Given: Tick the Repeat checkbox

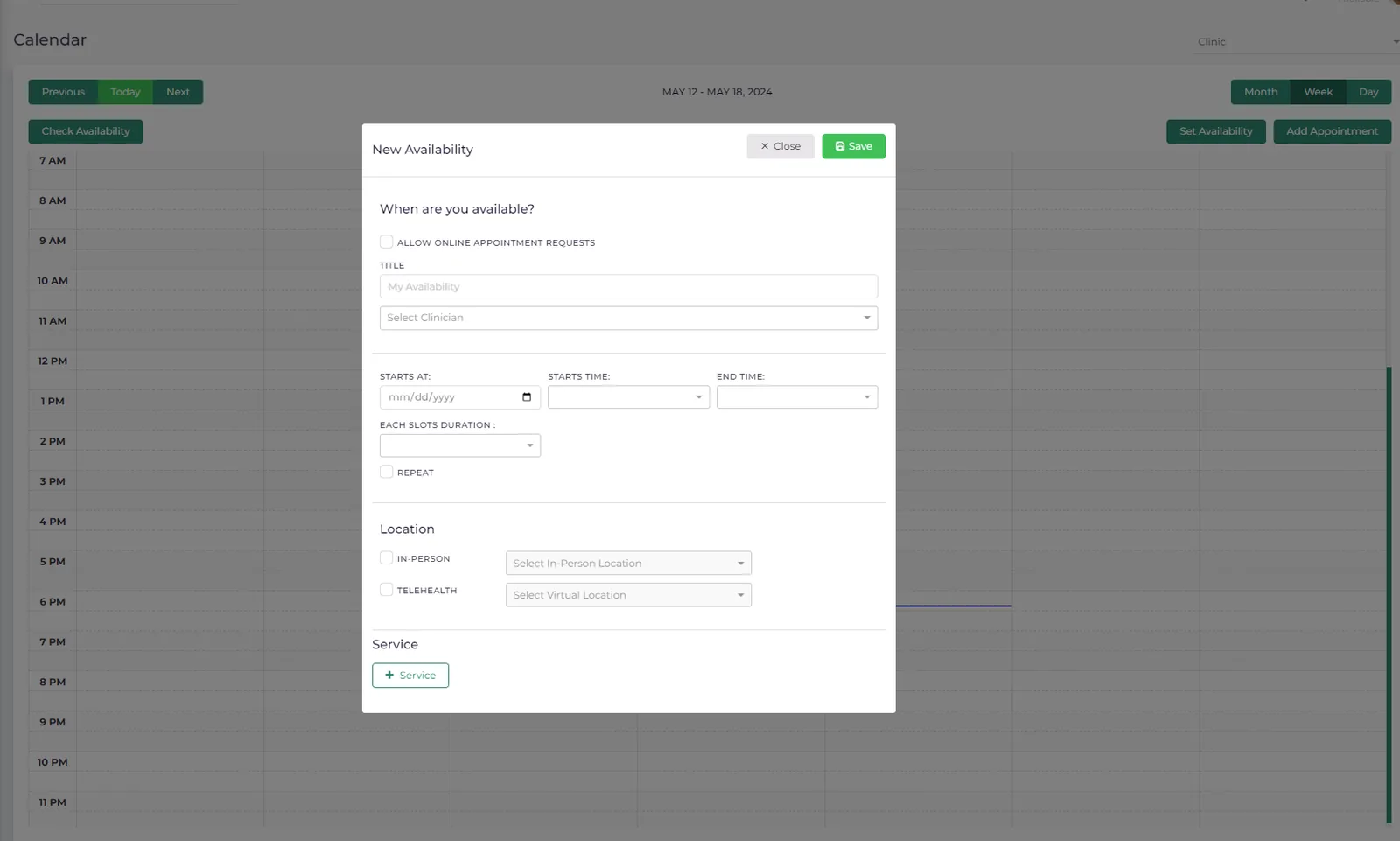Looking at the screenshot, I should coord(386,472).
